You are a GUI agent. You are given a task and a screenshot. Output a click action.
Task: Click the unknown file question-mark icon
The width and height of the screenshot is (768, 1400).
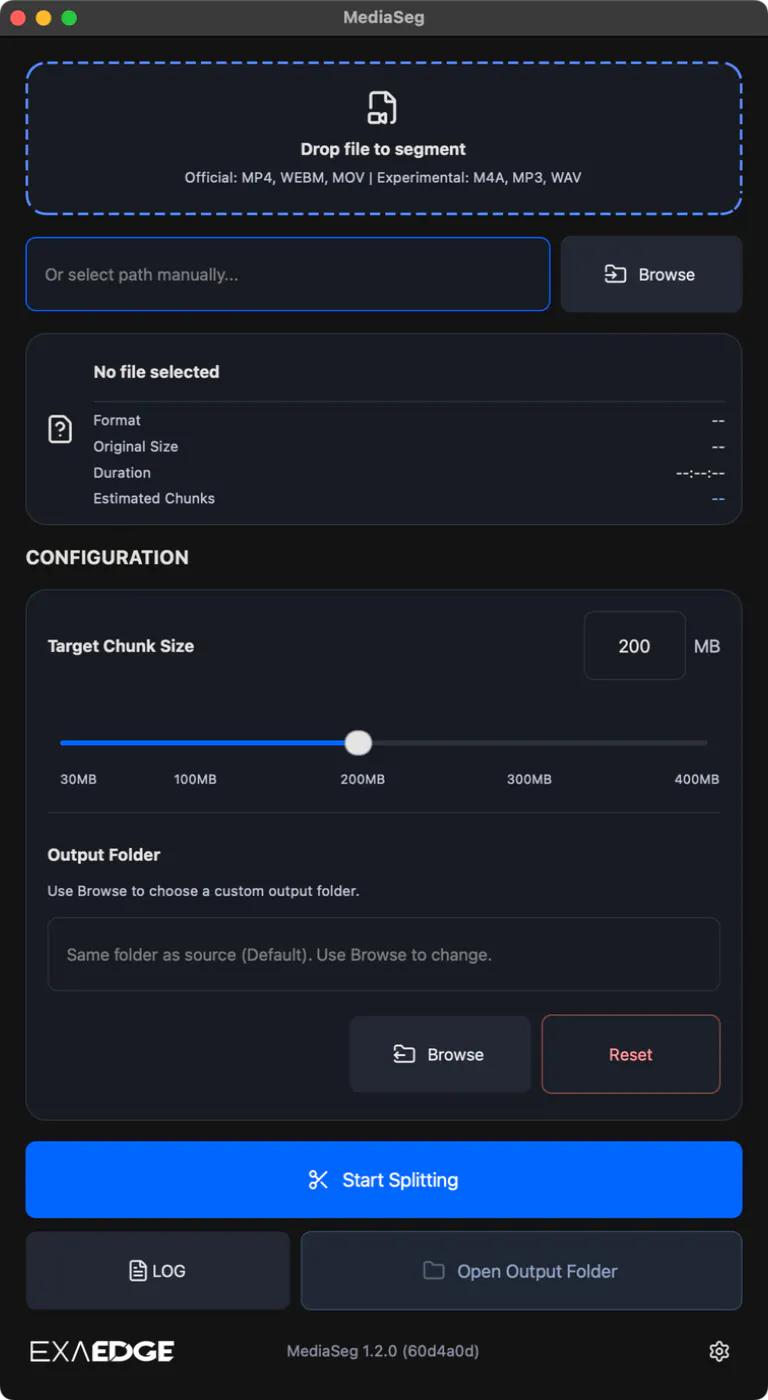click(x=60, y=429)
